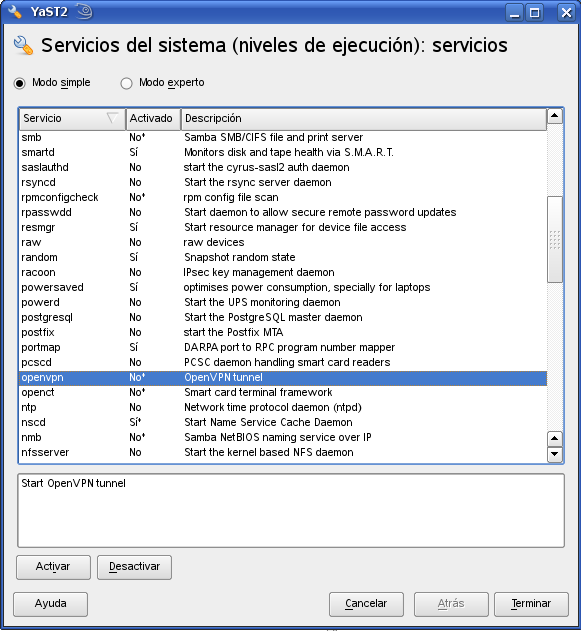Click the Cancelar button
Screen dimensions: 581x631
pos(366,604)
